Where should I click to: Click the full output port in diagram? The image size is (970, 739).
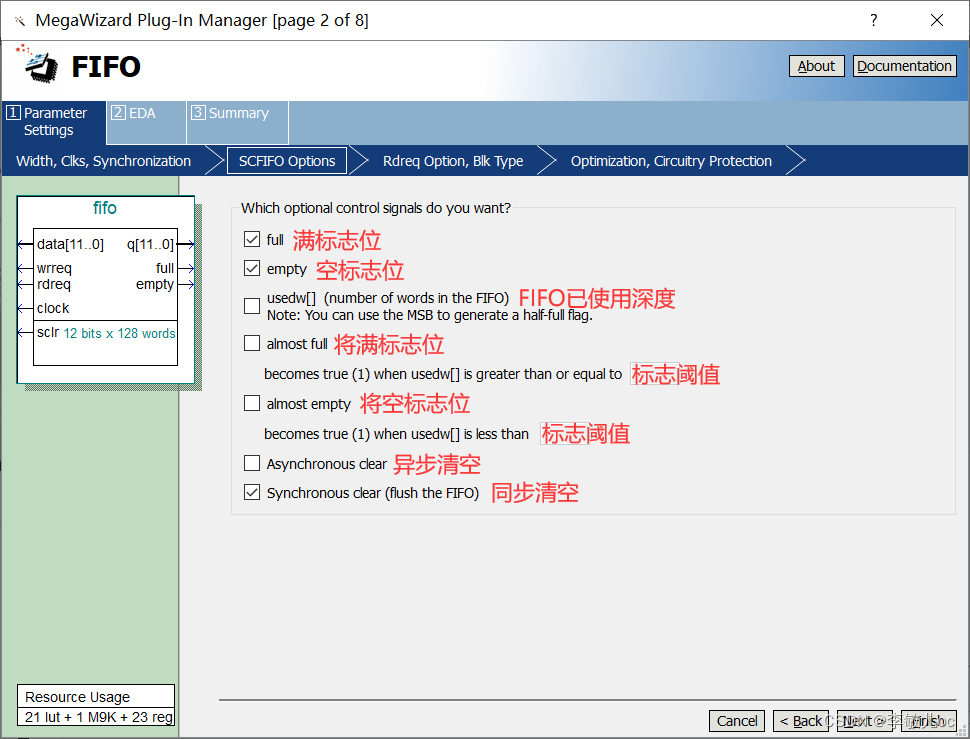tap(165, 268)
